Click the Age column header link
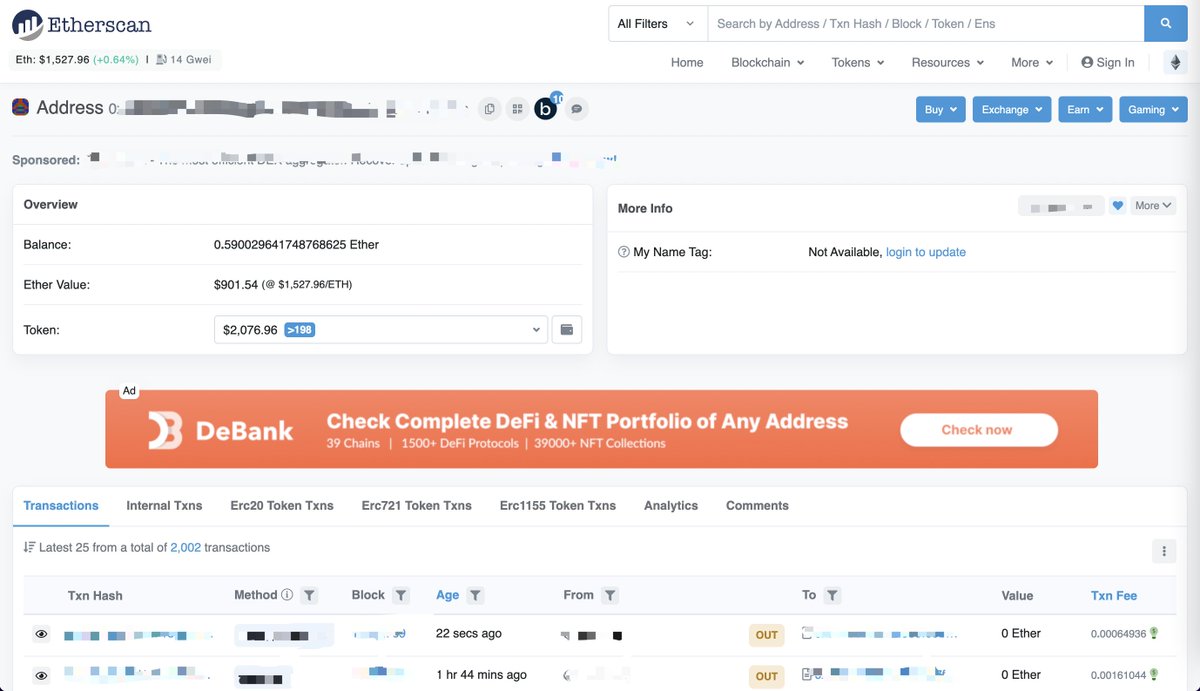The width and height of the screenshot is (1200, 691). [x=447, y=595]
